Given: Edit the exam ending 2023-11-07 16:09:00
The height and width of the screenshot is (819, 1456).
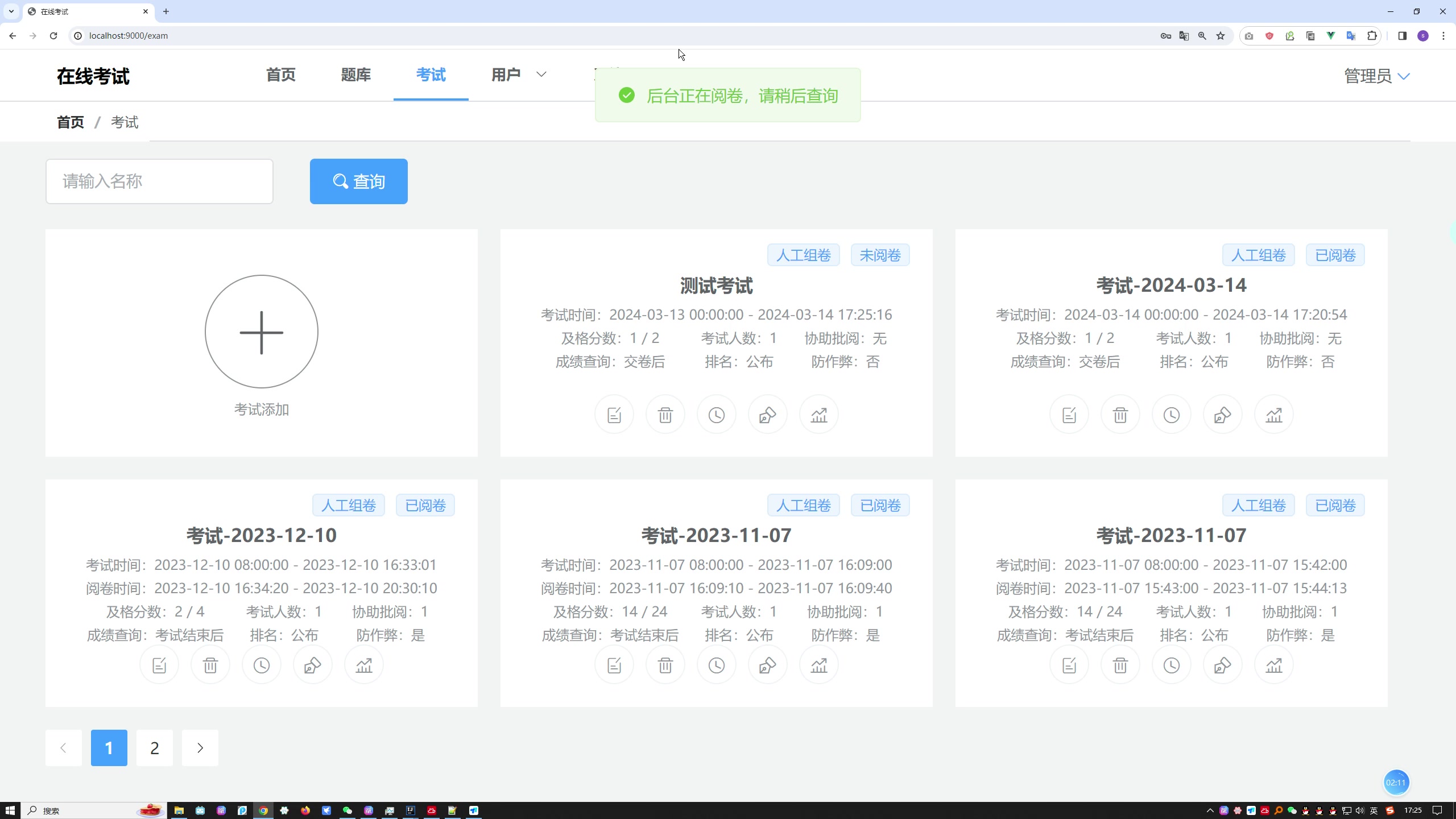Looking at the screenshot, I should (x=614, y=665).
